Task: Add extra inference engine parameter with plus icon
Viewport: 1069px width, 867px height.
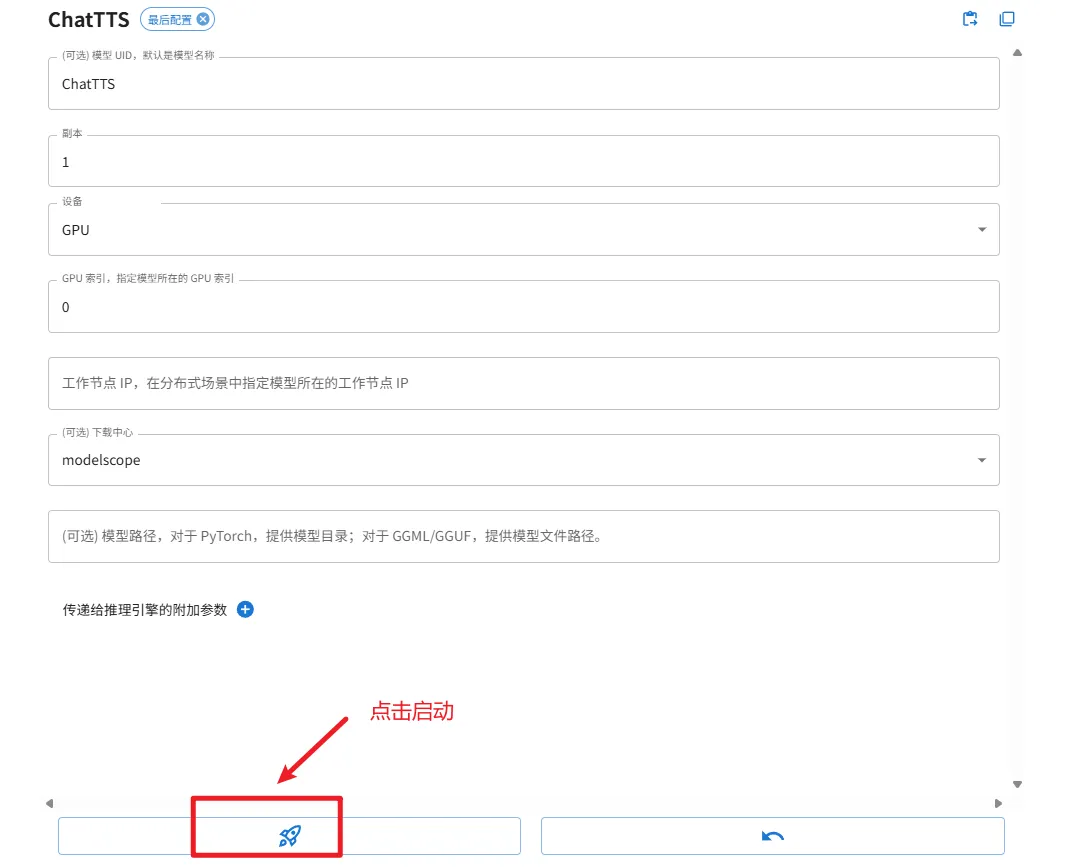Action: click(245, 609)
